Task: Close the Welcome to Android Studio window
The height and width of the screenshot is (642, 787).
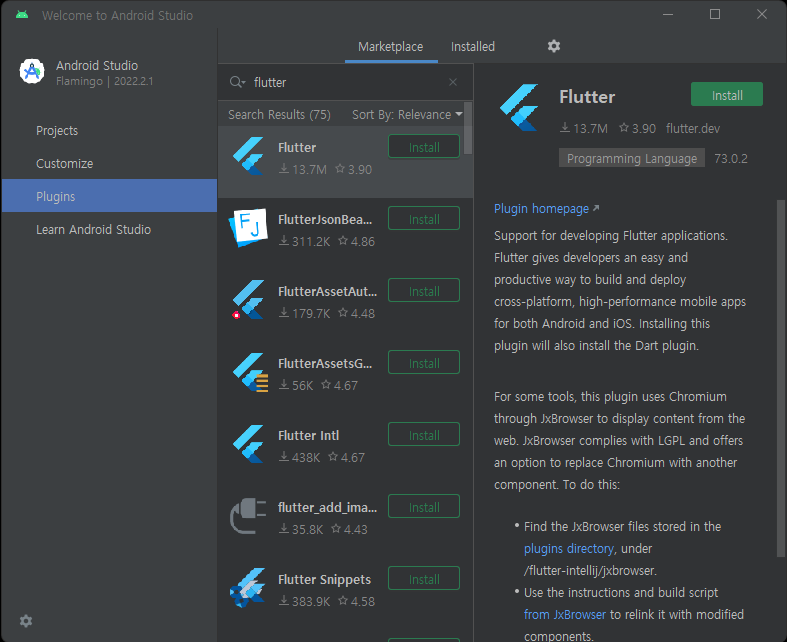Action: pyautogui.click(x=761, y=15)
